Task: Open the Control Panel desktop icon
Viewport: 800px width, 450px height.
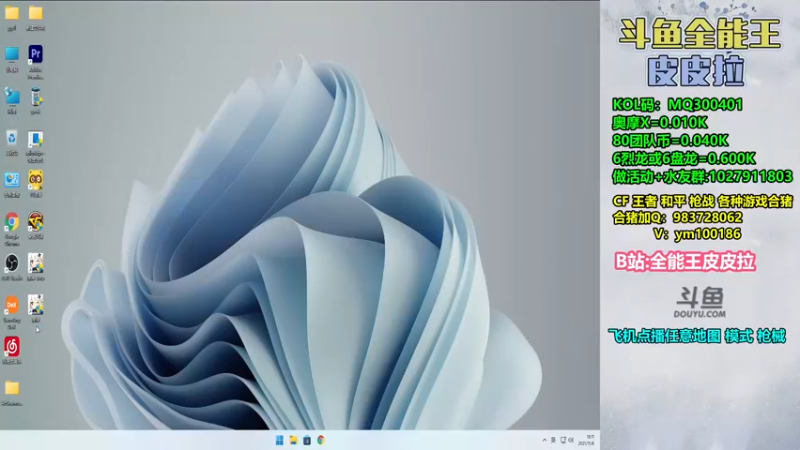Action: point(12,180)
